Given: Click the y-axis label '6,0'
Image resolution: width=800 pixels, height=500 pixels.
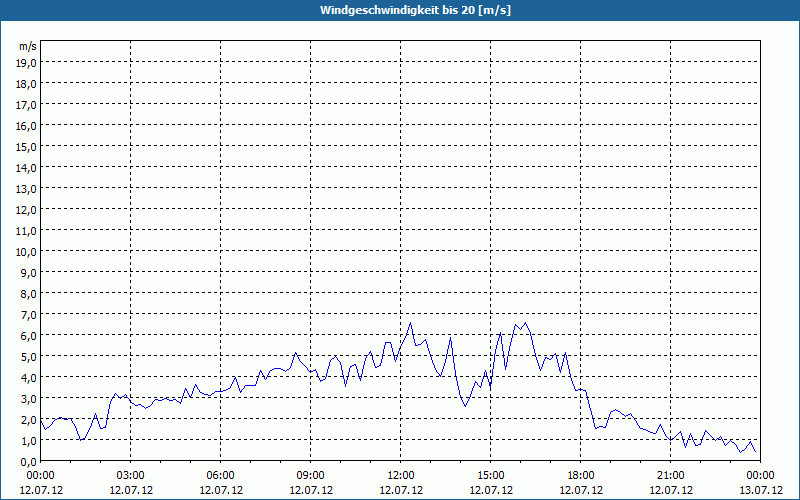Looking at the screenshot, I should tap(29, 336).
